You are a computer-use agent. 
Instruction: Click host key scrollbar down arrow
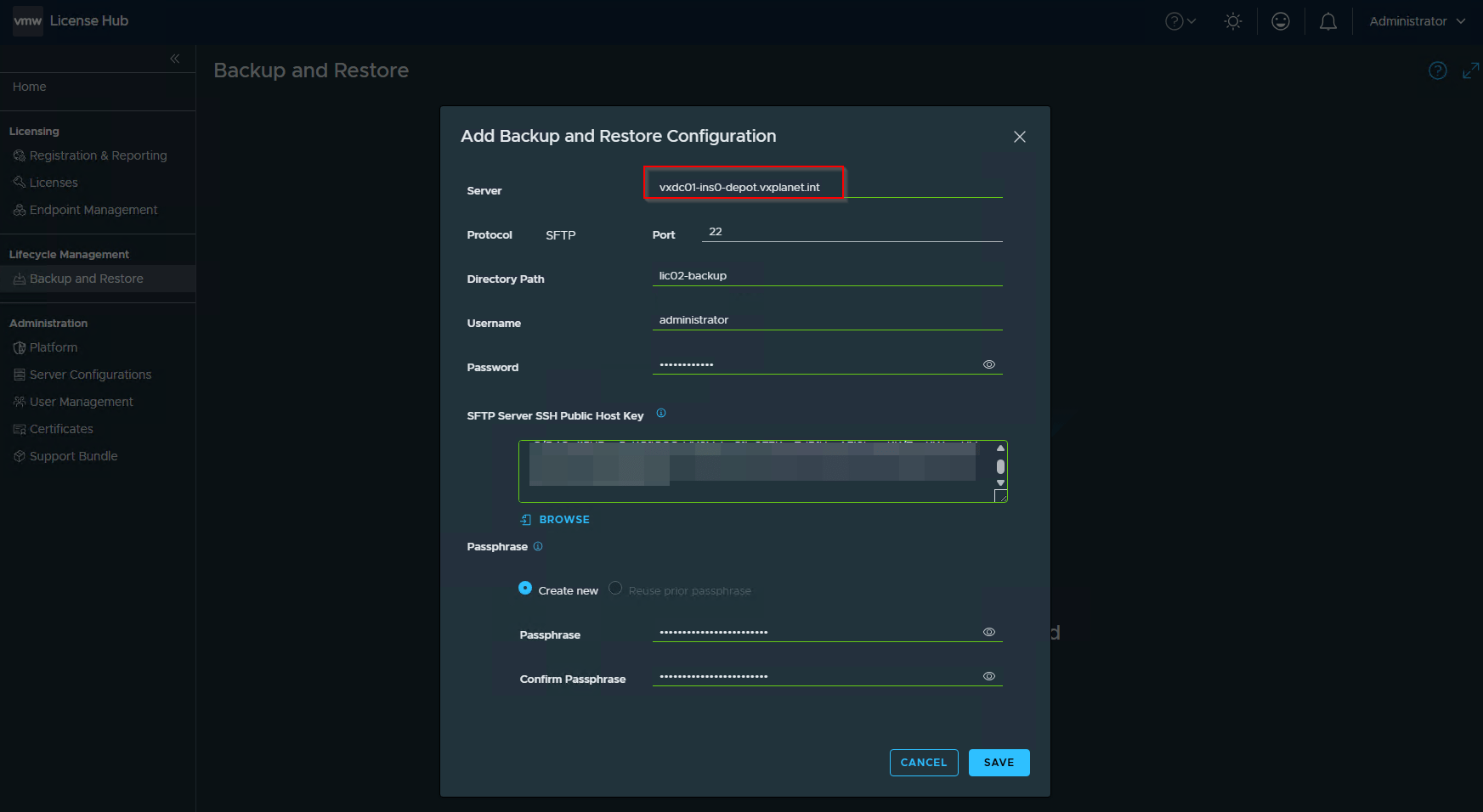1000,482
